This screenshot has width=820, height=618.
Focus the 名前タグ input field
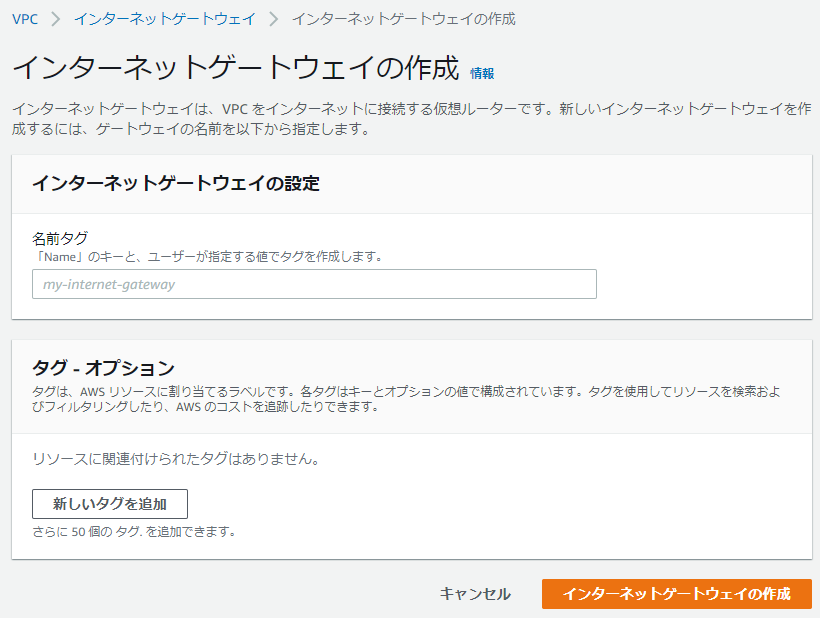314,284
